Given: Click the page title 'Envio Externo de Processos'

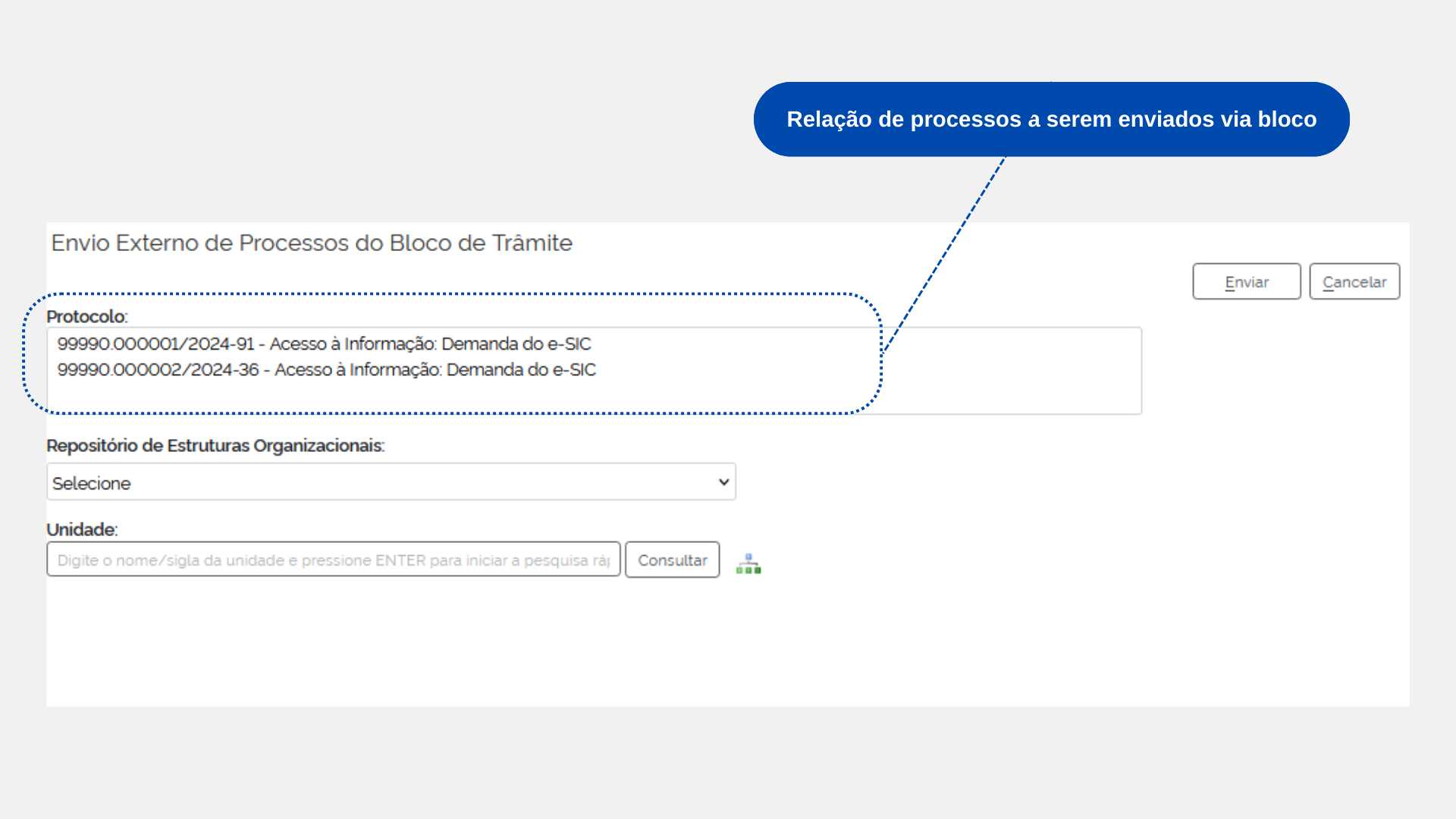Looking at the screenshot, I should click(311, 243).
